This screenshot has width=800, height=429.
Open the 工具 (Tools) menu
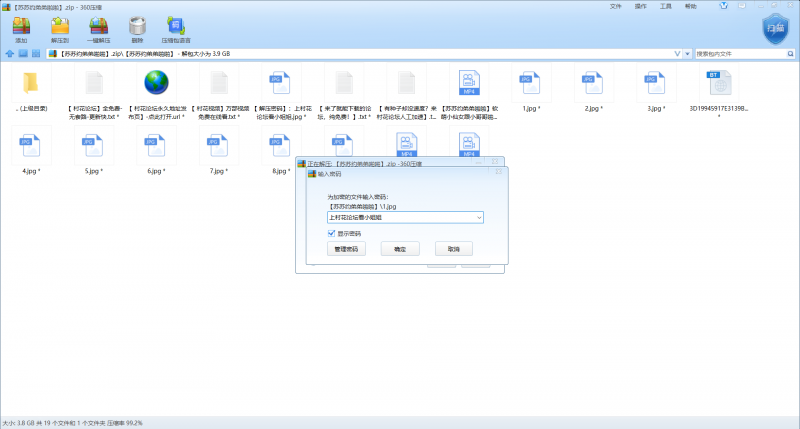click(x=665, y=6)
